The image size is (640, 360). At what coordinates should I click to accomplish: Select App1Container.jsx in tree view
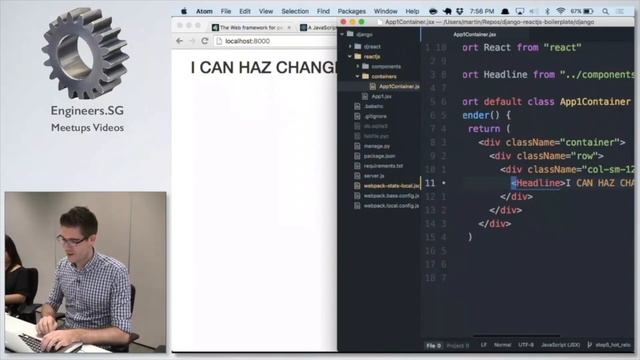[x=399, y=87]
